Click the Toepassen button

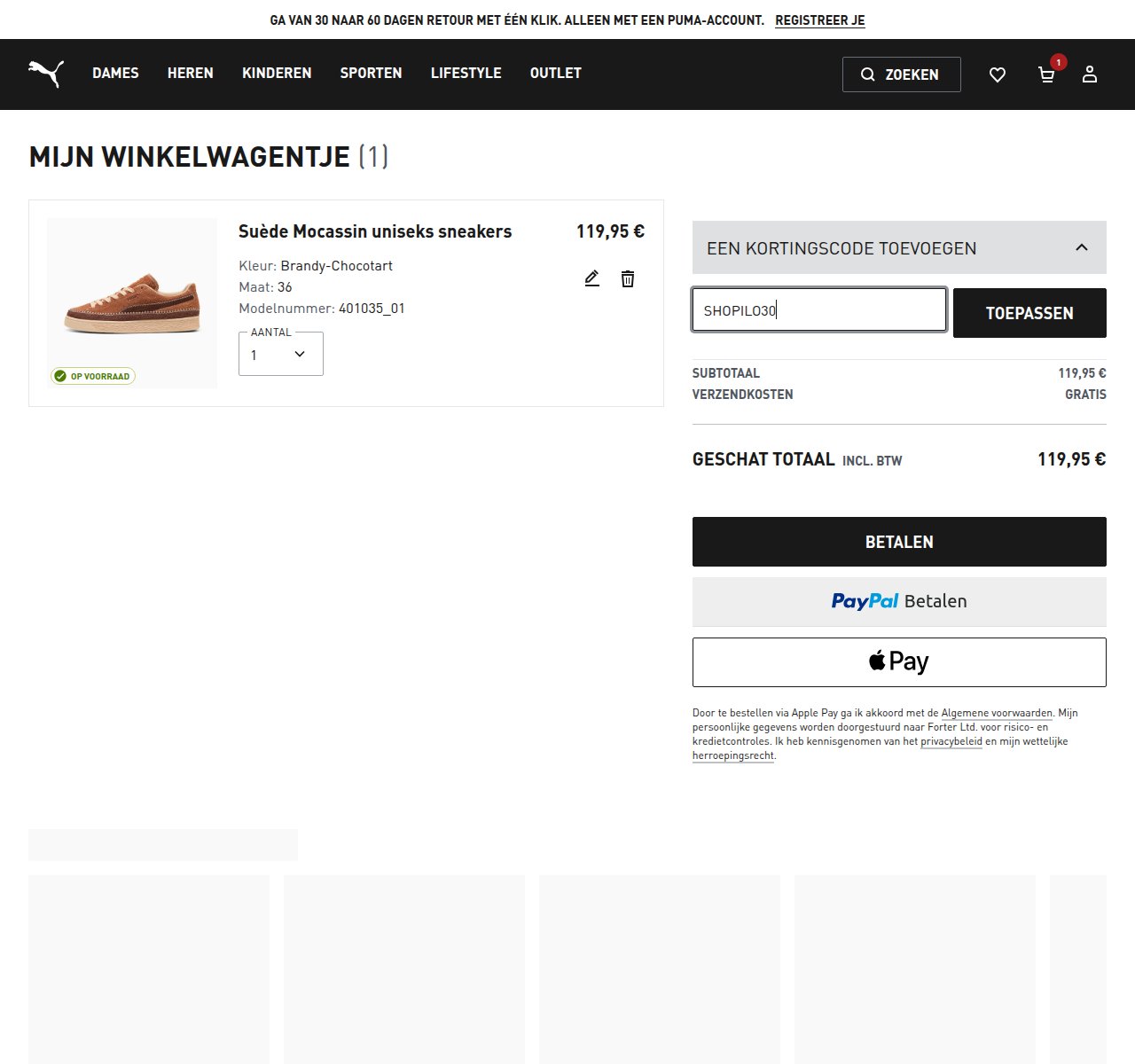click(x=1029, y=313)
